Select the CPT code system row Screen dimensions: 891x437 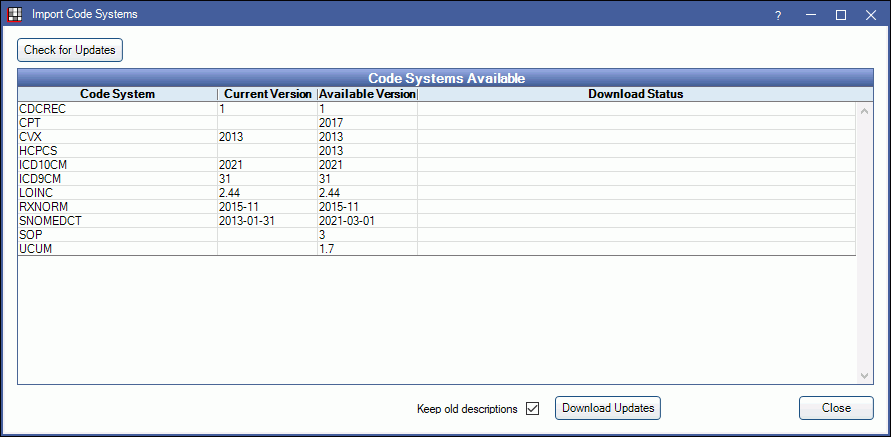point(437,123)
